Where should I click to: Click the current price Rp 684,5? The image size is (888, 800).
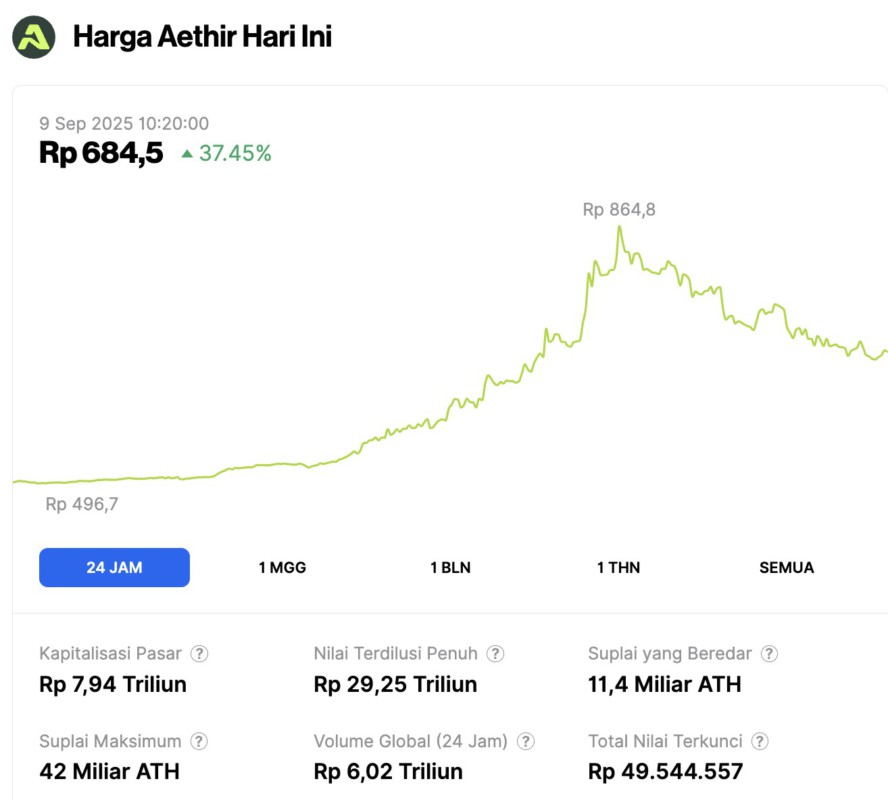click(x=101, y=154)
